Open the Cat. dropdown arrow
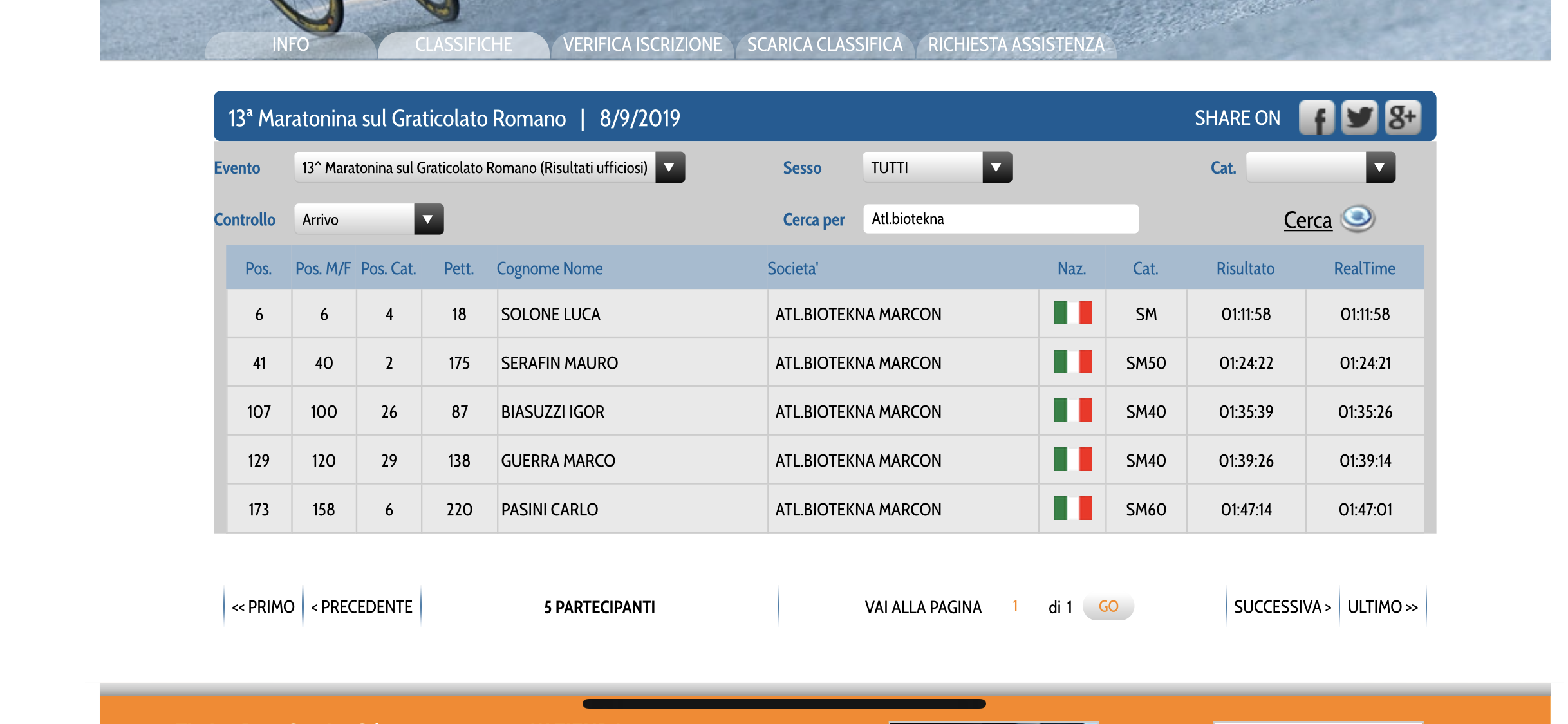 click(x=1380, y=167)
